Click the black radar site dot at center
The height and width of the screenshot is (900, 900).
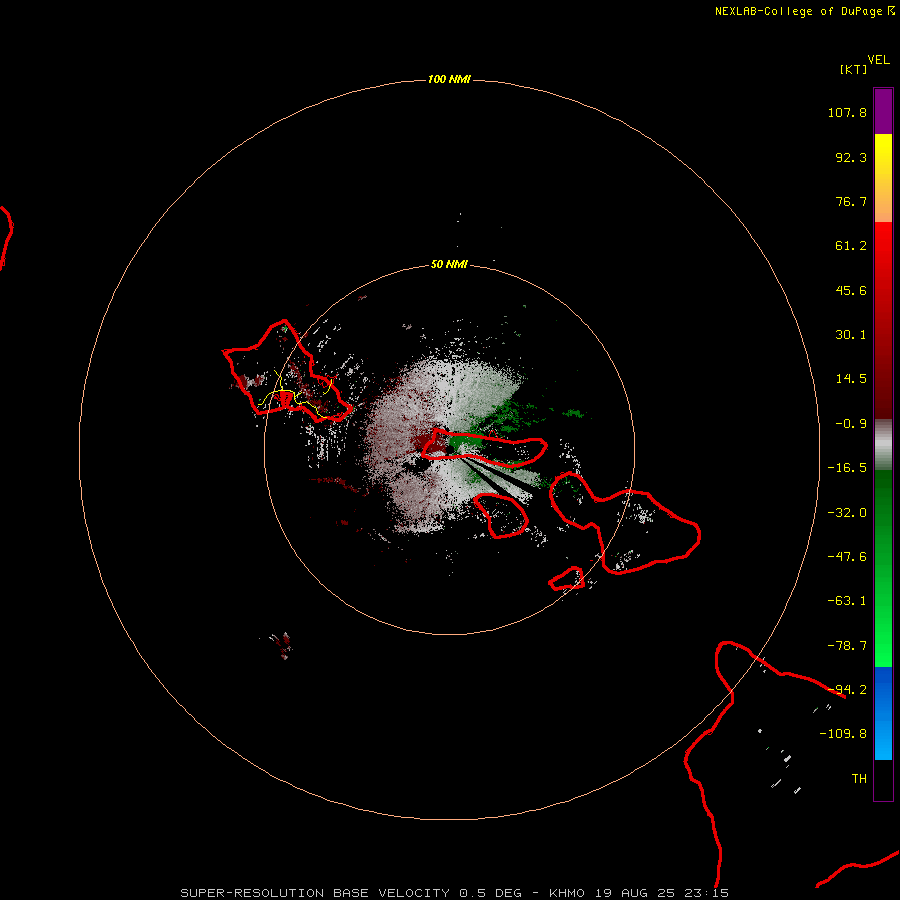(449, 449)
